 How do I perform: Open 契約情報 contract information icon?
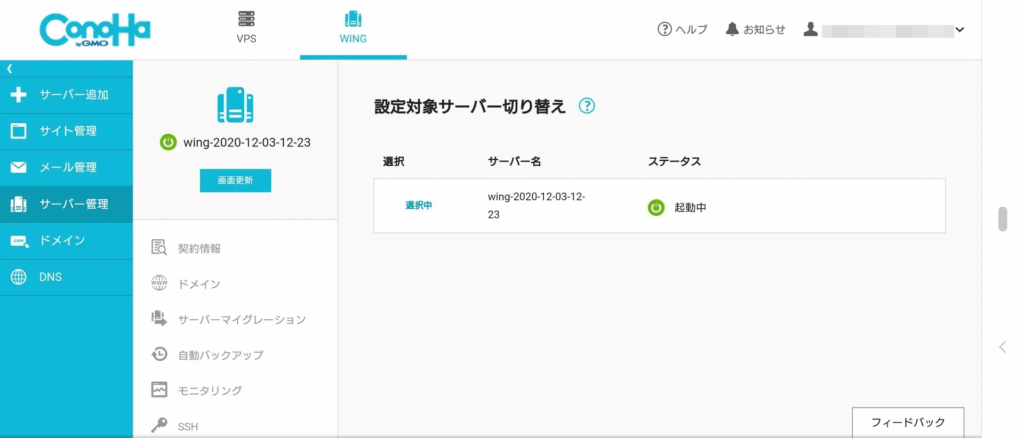point(159,248)
